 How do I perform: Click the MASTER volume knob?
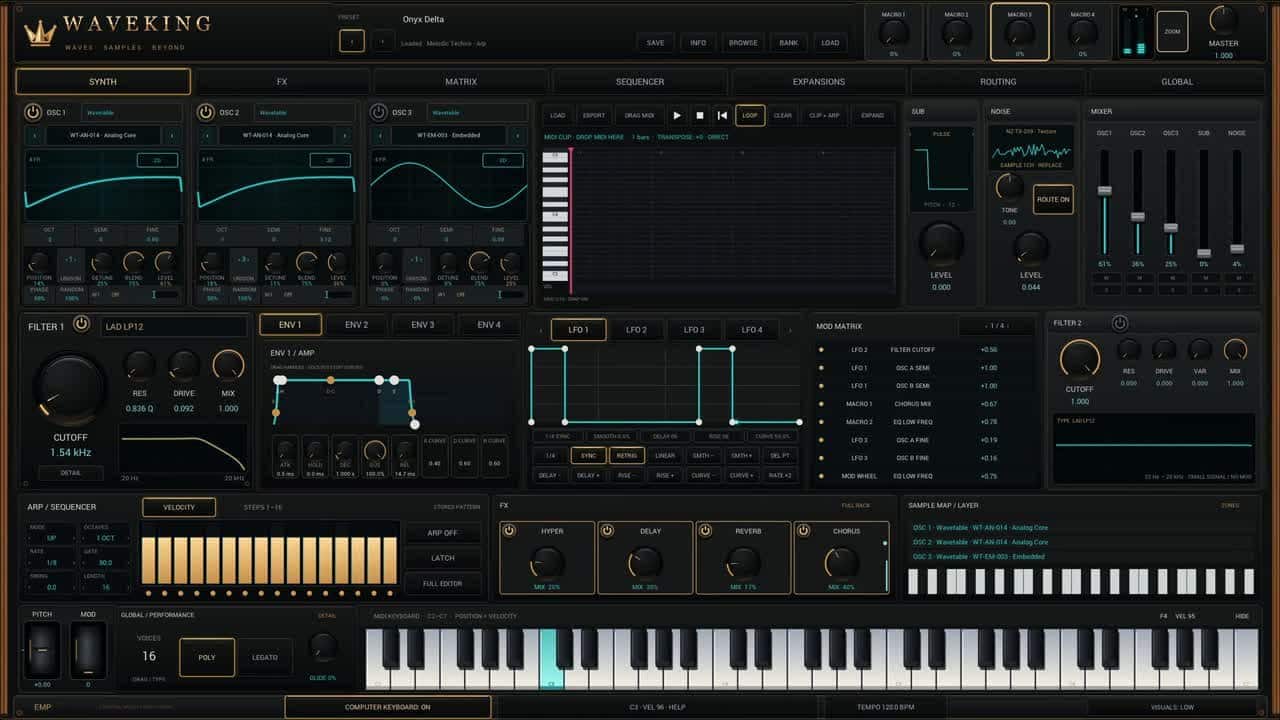[1223, 19]
